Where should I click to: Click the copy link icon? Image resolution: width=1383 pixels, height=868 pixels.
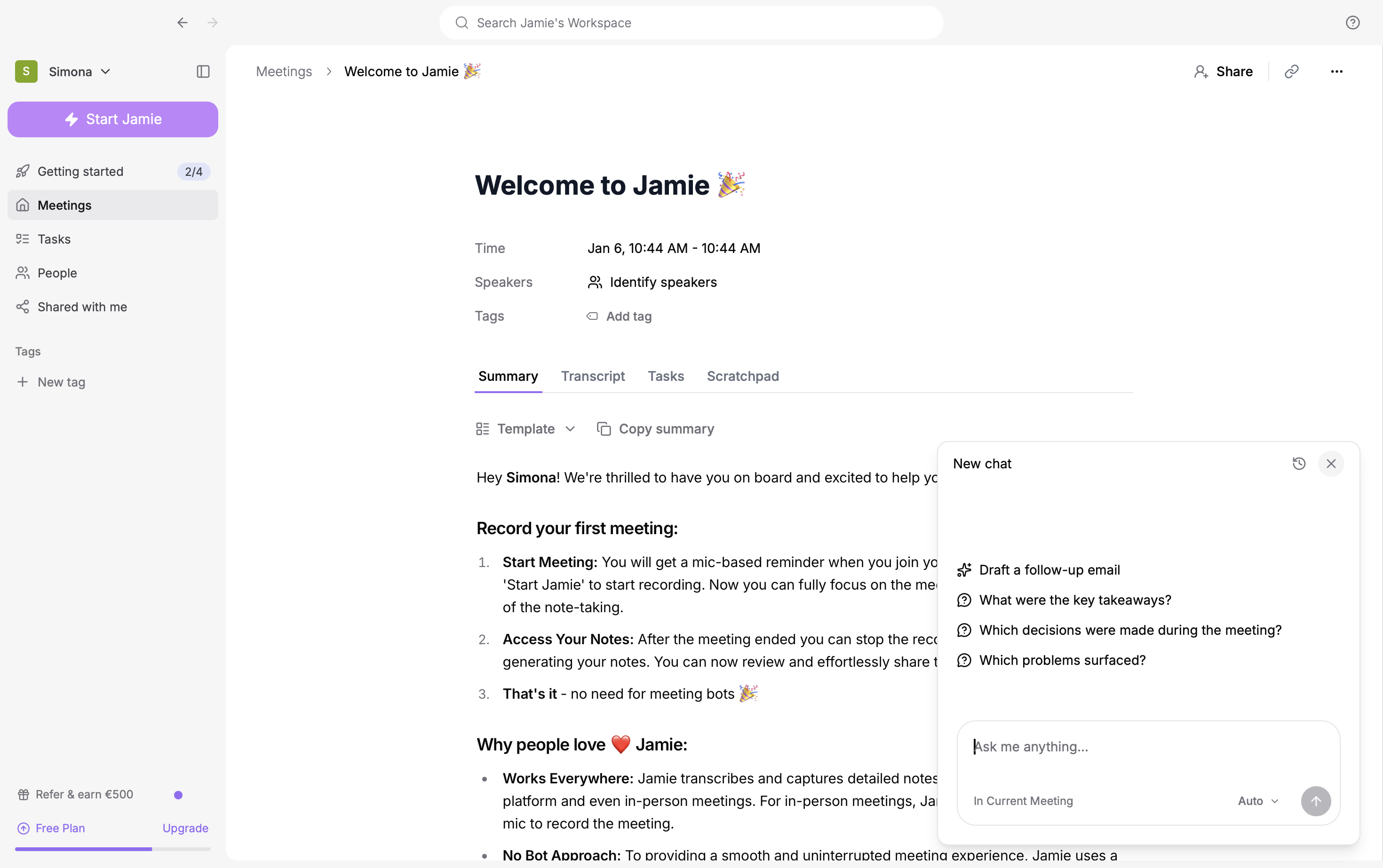pyautogui.click(x=1292, y=71)
